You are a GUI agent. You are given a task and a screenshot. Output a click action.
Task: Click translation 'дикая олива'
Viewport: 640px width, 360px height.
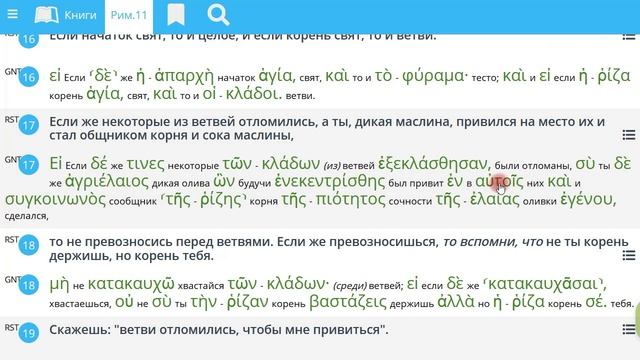coord(180,184)
